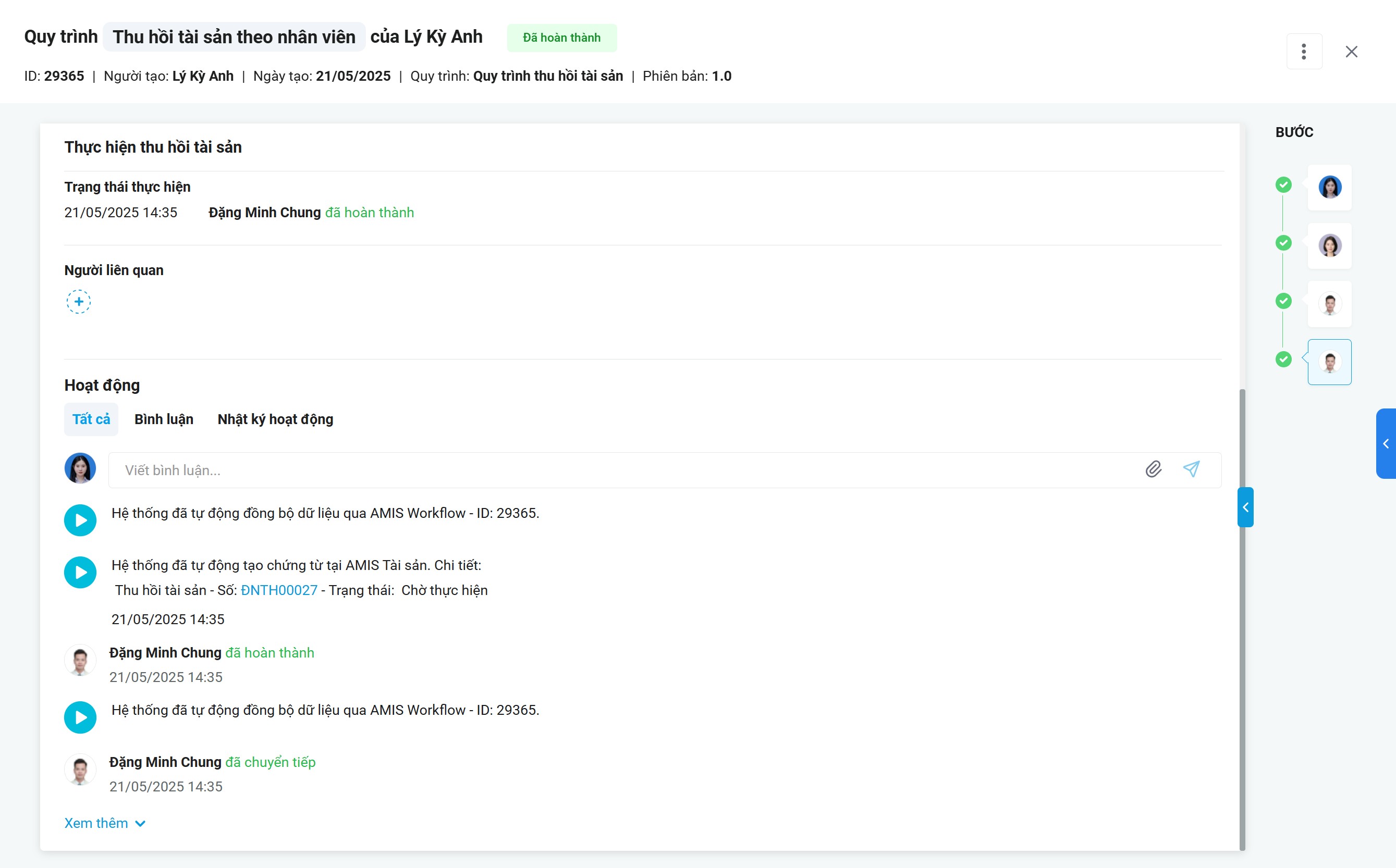This screenshot has height=868, width=1396.
Task: Click the first system sync play icon
Action: (x=80, y=520)
